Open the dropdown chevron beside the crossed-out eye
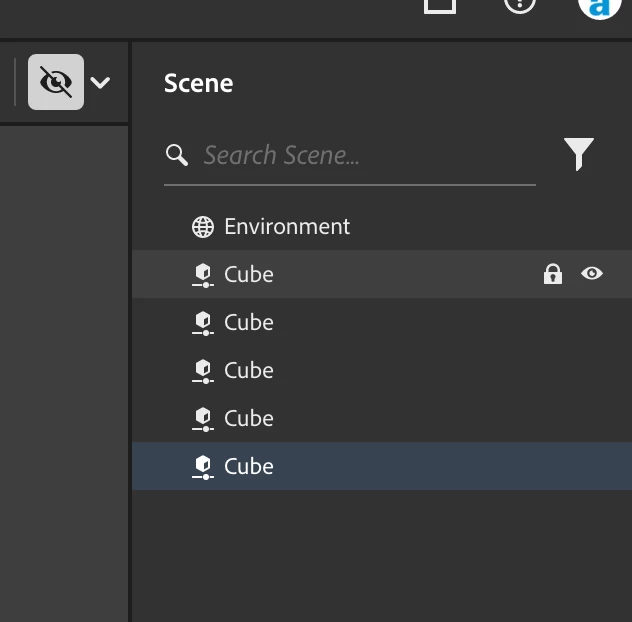Viewport: 632px width, 622px height. 100,82
